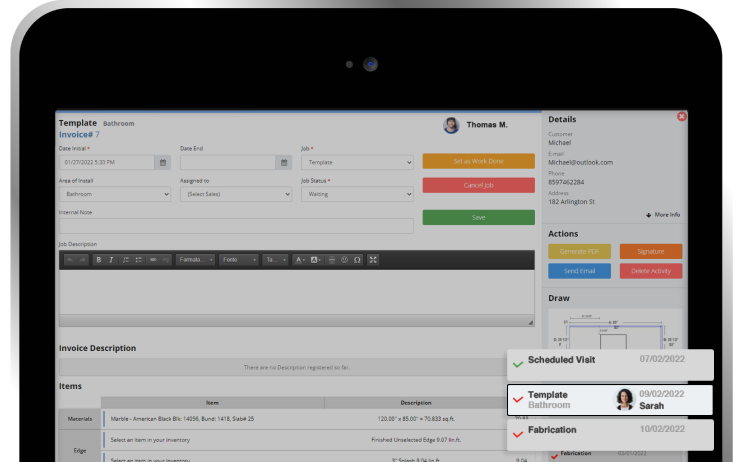Toggle italic in the Job Description editor

tap(111, 260)
